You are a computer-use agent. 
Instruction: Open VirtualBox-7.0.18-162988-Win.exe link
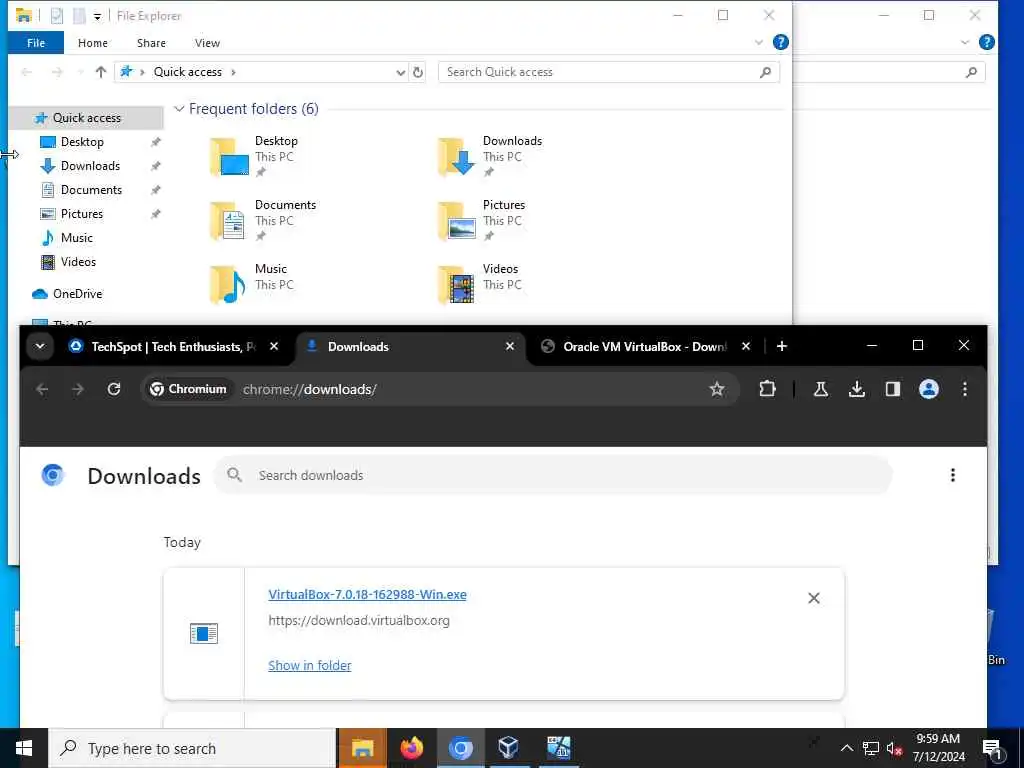[367, 594]
